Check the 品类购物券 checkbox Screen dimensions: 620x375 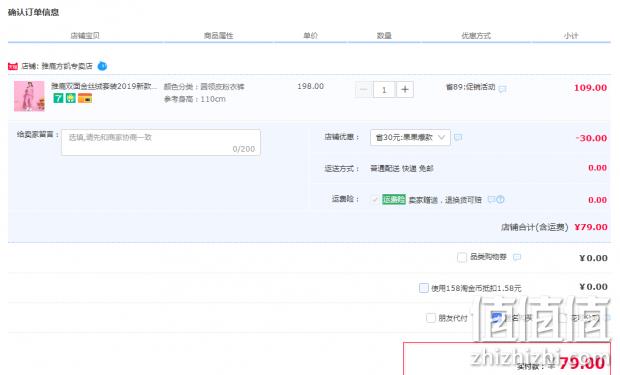(x=461, y=257)
